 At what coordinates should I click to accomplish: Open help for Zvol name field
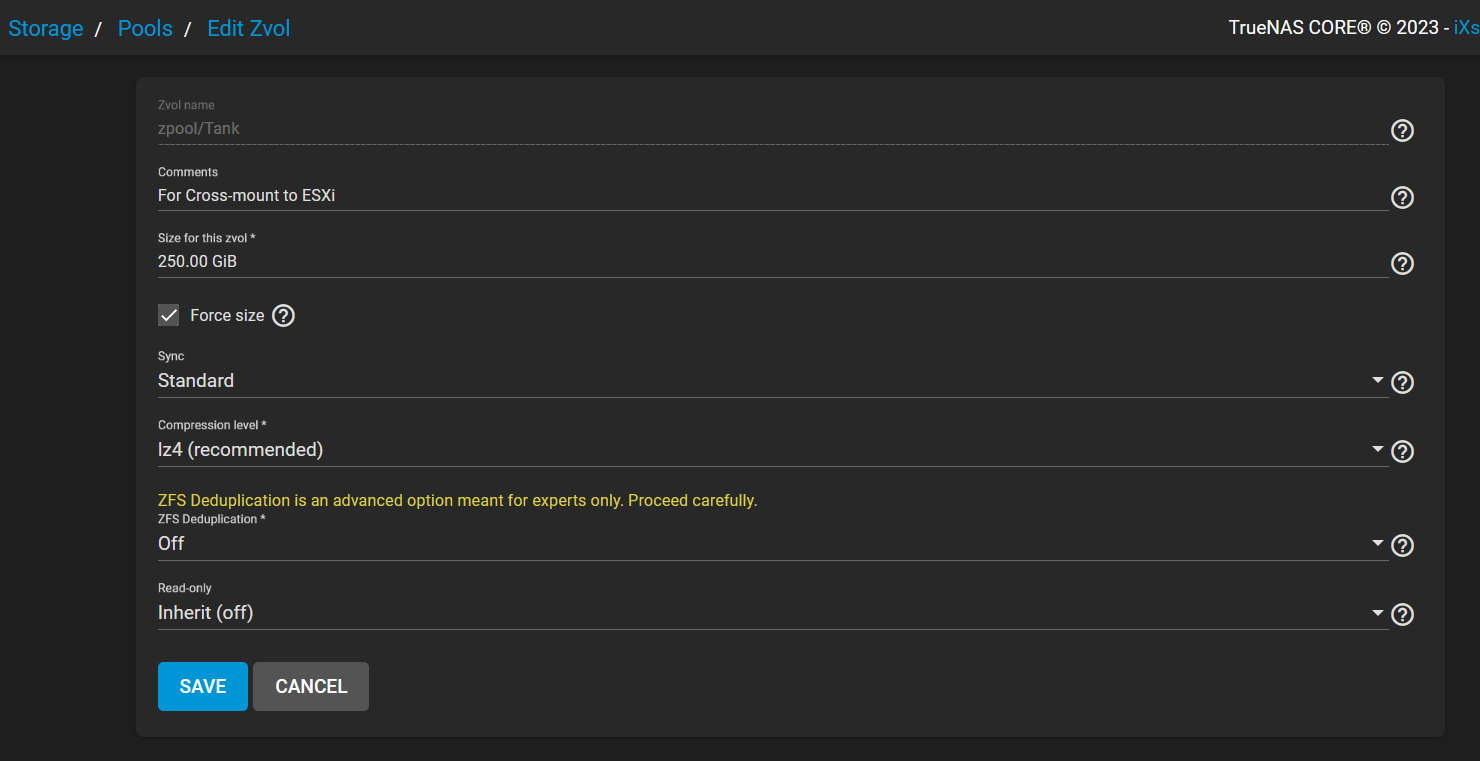click(1402, 130)
